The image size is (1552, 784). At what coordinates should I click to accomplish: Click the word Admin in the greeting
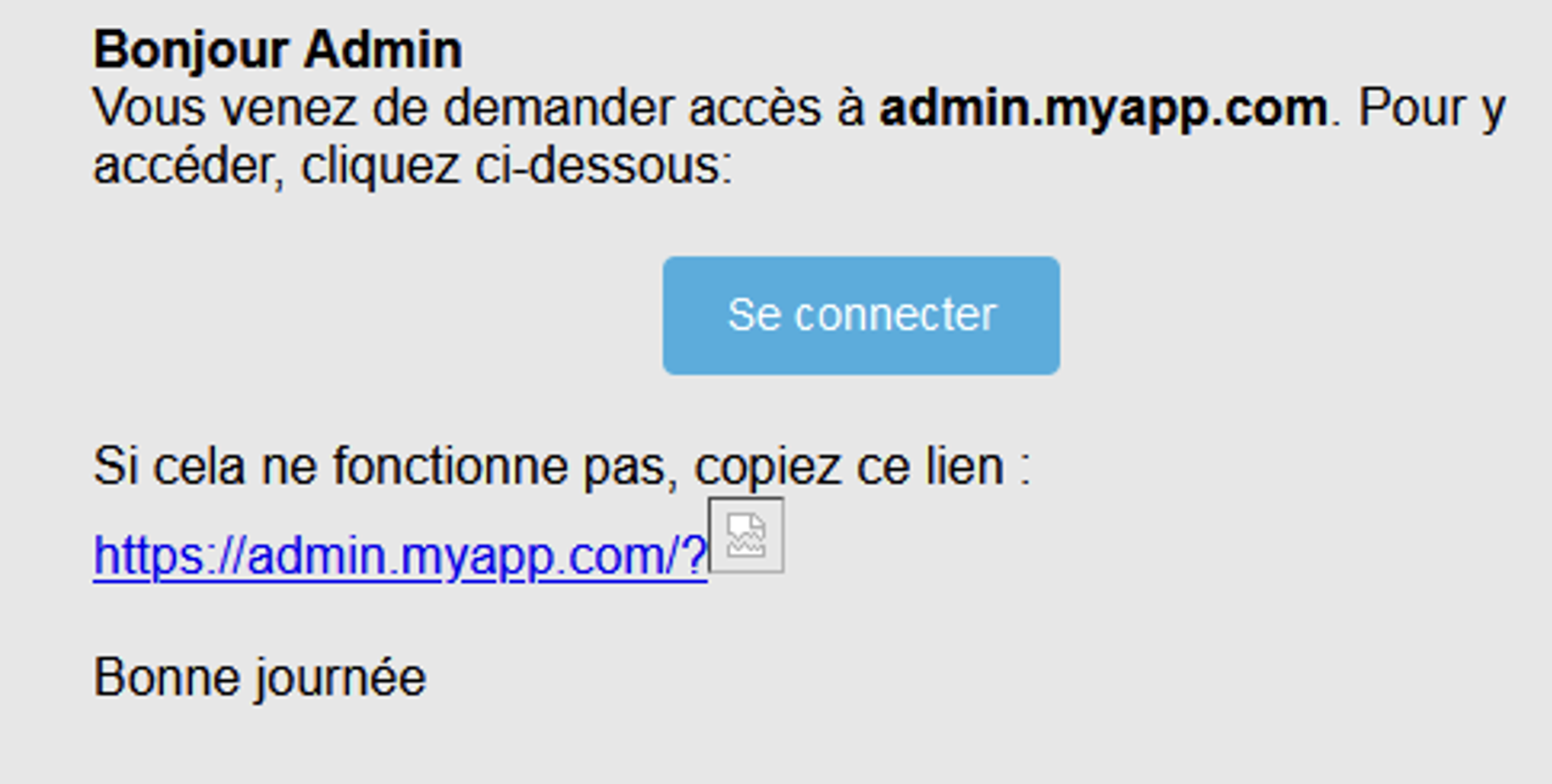pyautogui.click(x=383, y=50)
